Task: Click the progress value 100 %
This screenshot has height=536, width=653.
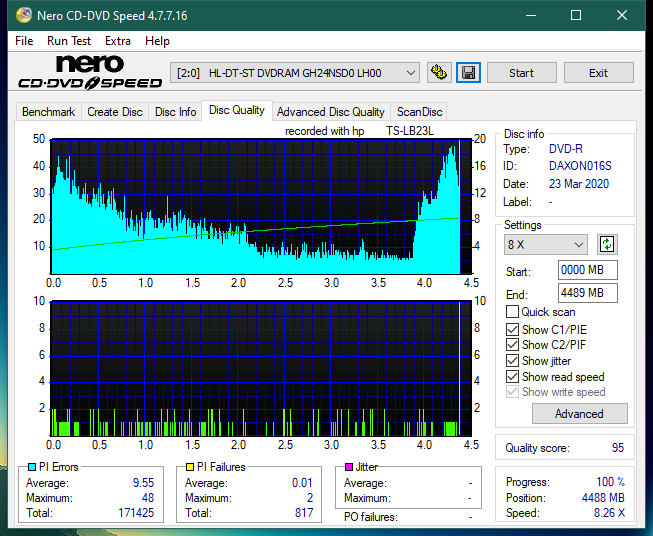Action: click(x=611, y=482)
